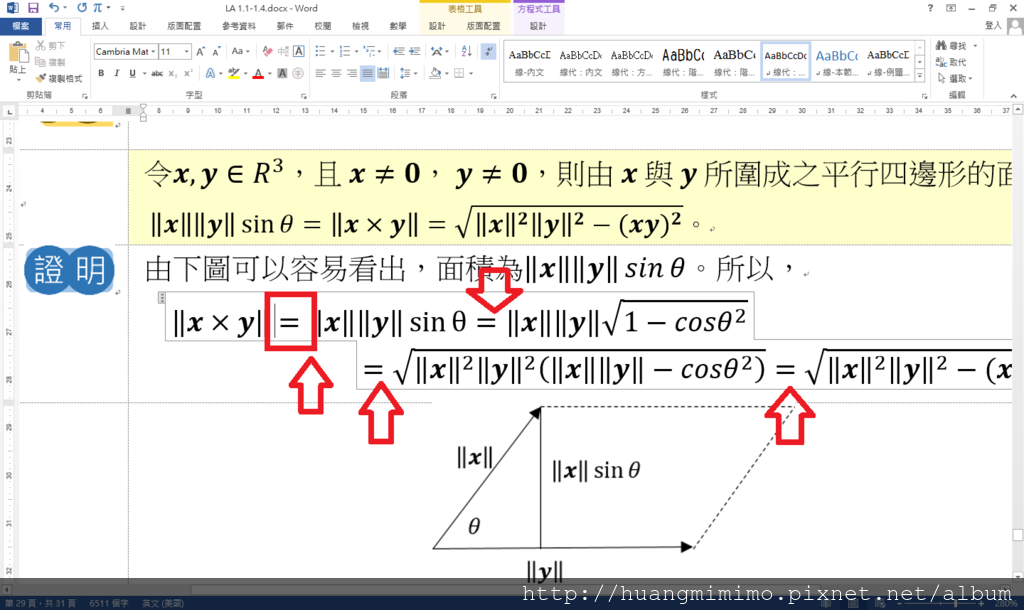Undo the last action
The height and width of the screenshot is (610, 1024).
(x=54, y=8)
